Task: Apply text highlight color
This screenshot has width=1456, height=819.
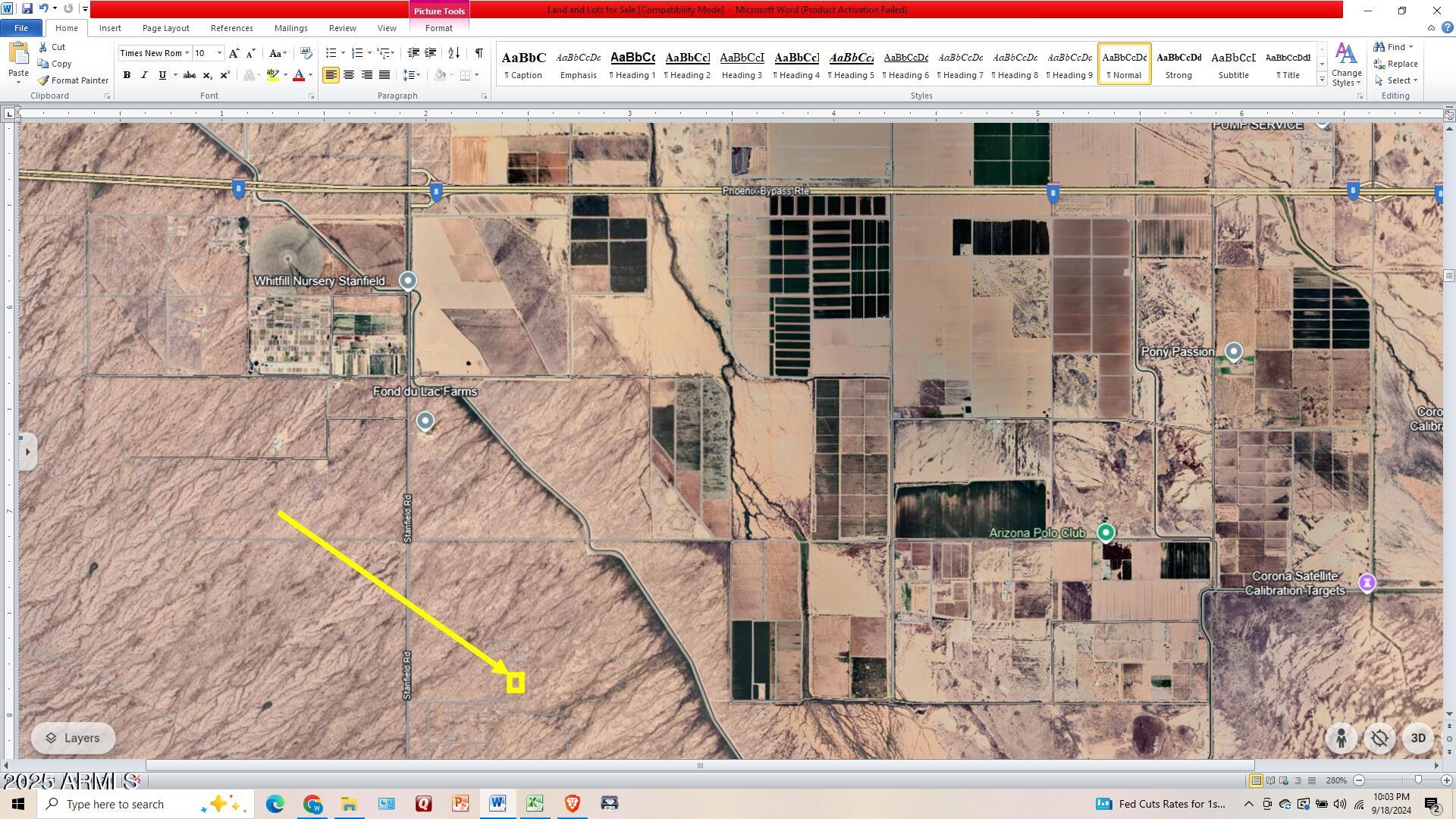Action: point(272,75)
